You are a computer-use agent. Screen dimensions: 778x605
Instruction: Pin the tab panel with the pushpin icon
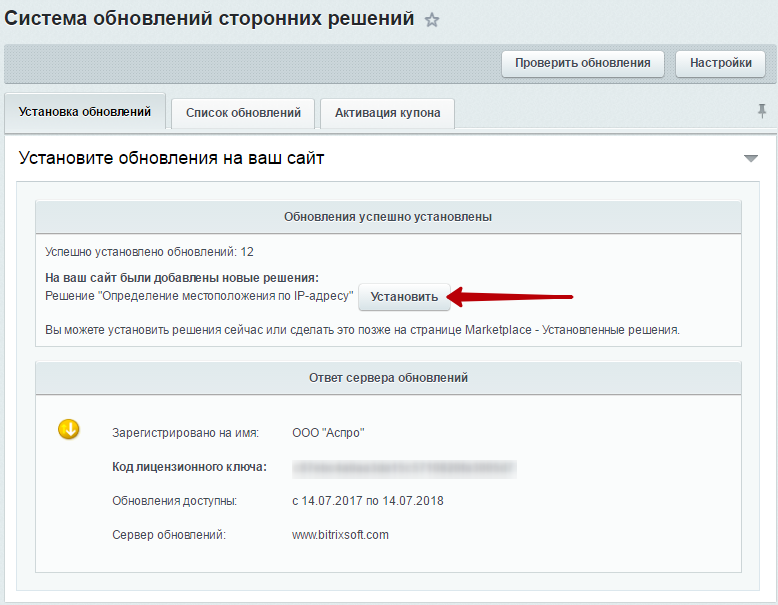762,111
